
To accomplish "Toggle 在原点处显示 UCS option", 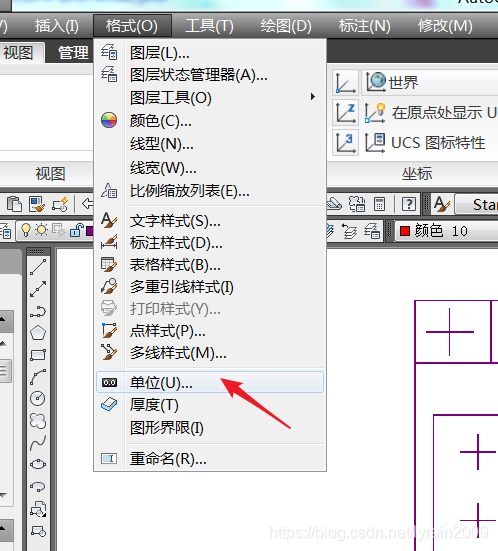I will tap(430, 113).
